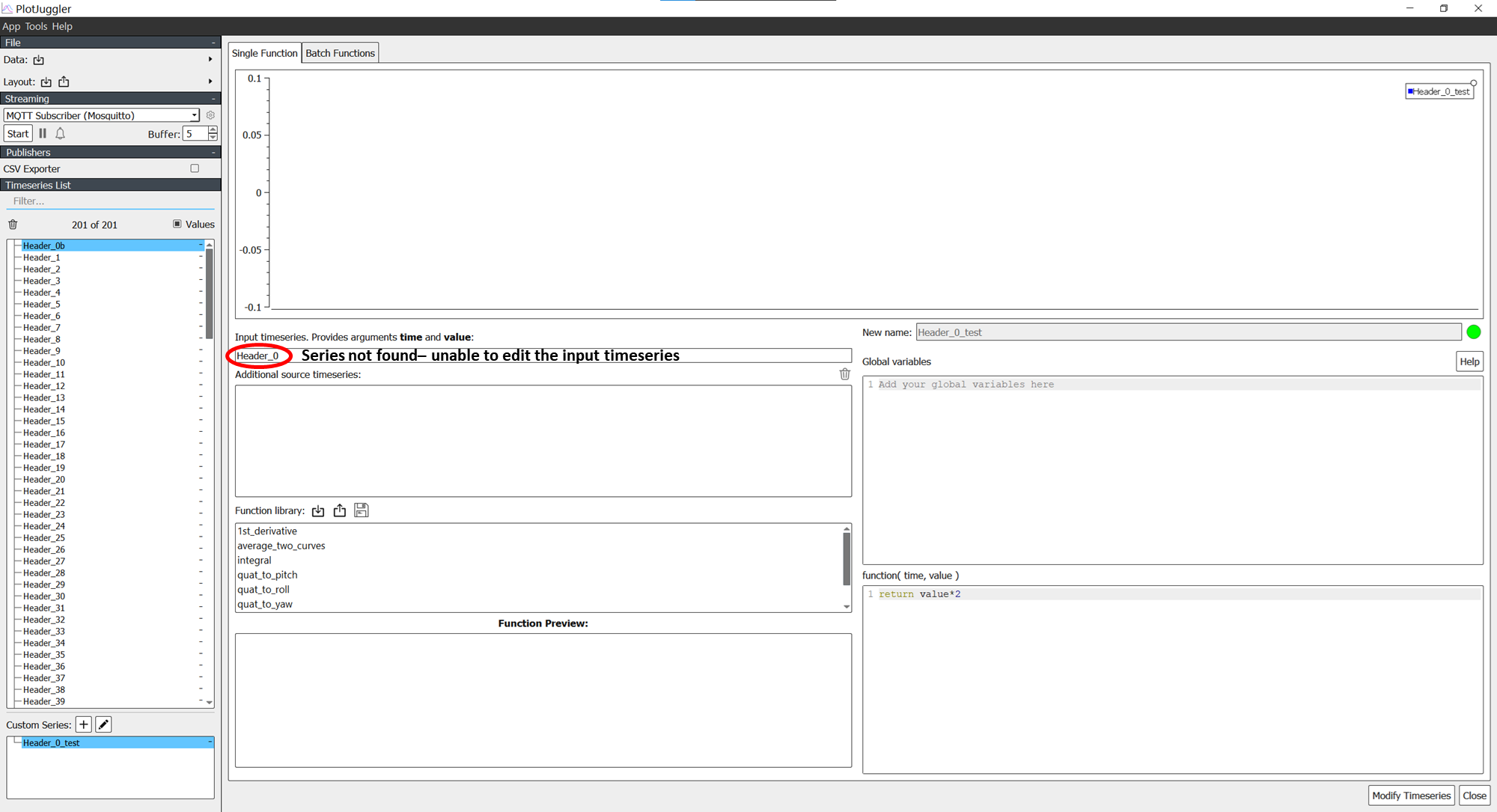Add a new Custom Series with plus icon
Image resolution: width=1497 pixels, height=812 pixels.
(x=83, y=724)
